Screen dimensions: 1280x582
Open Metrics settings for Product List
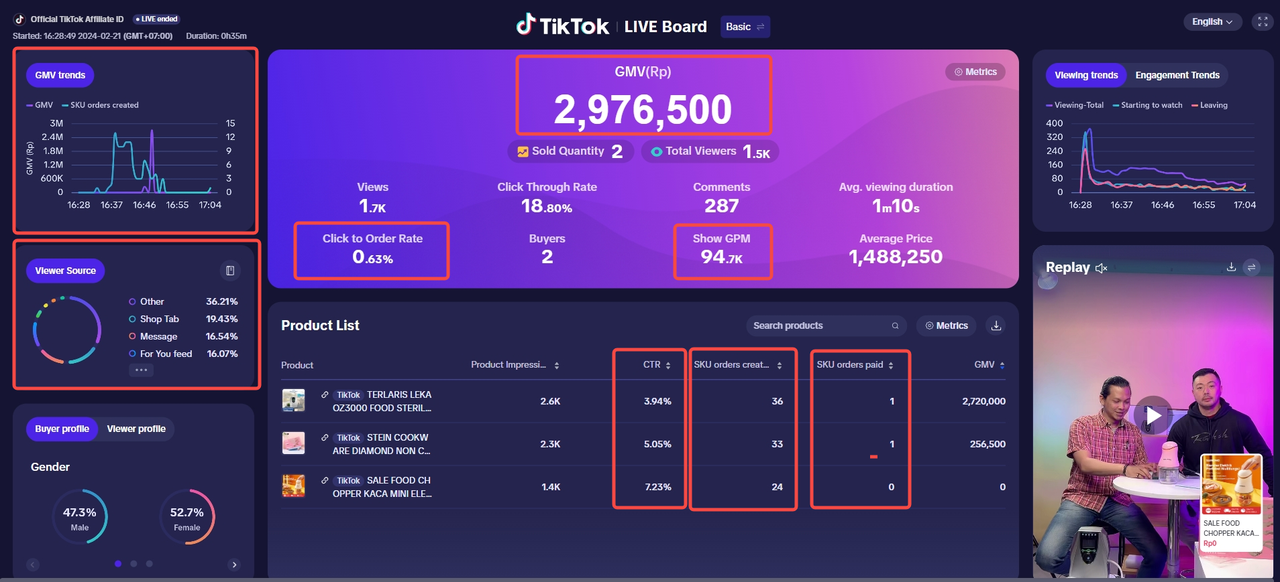tap(946, 325)
